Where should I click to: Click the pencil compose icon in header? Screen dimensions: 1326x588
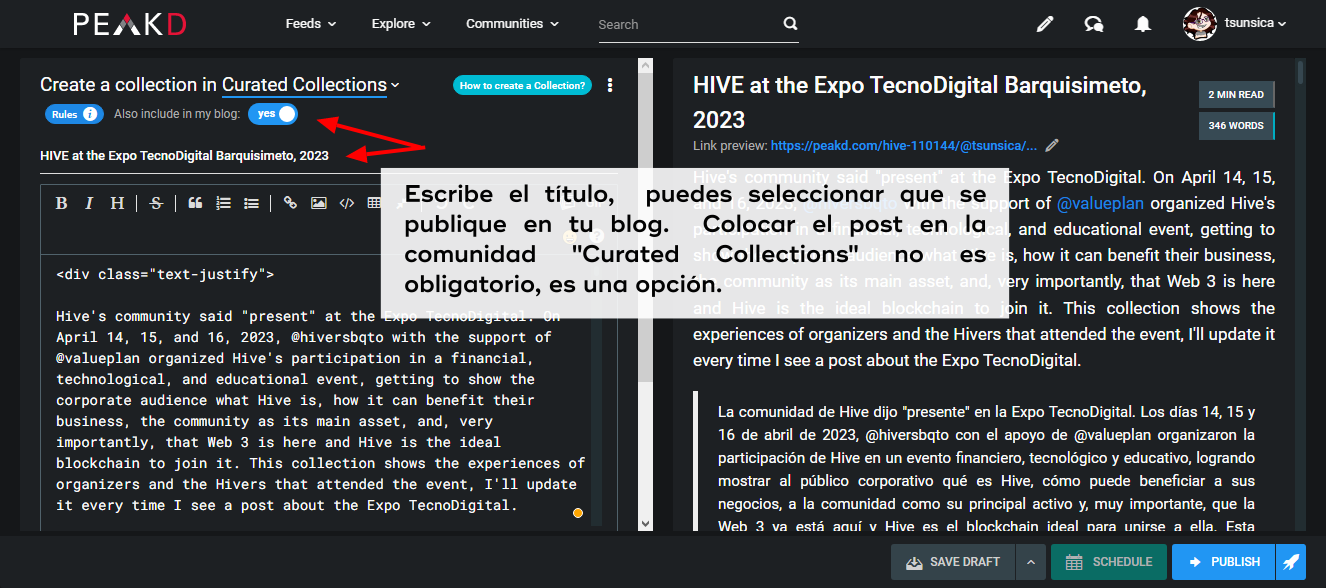click(x=1045, y=24)
